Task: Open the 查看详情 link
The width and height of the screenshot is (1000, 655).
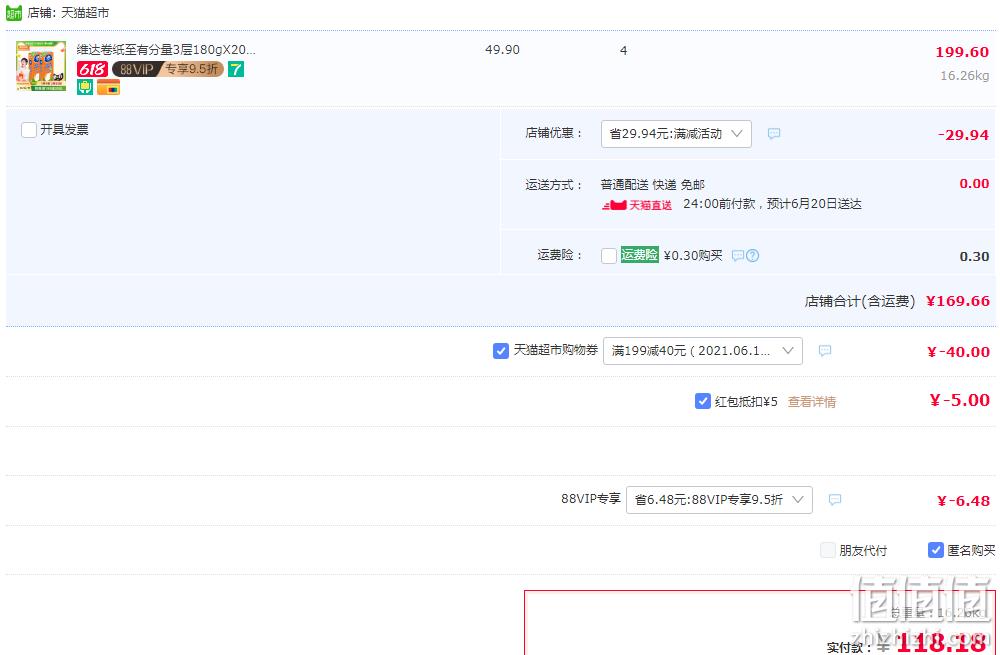Action: tap(812, 402)
